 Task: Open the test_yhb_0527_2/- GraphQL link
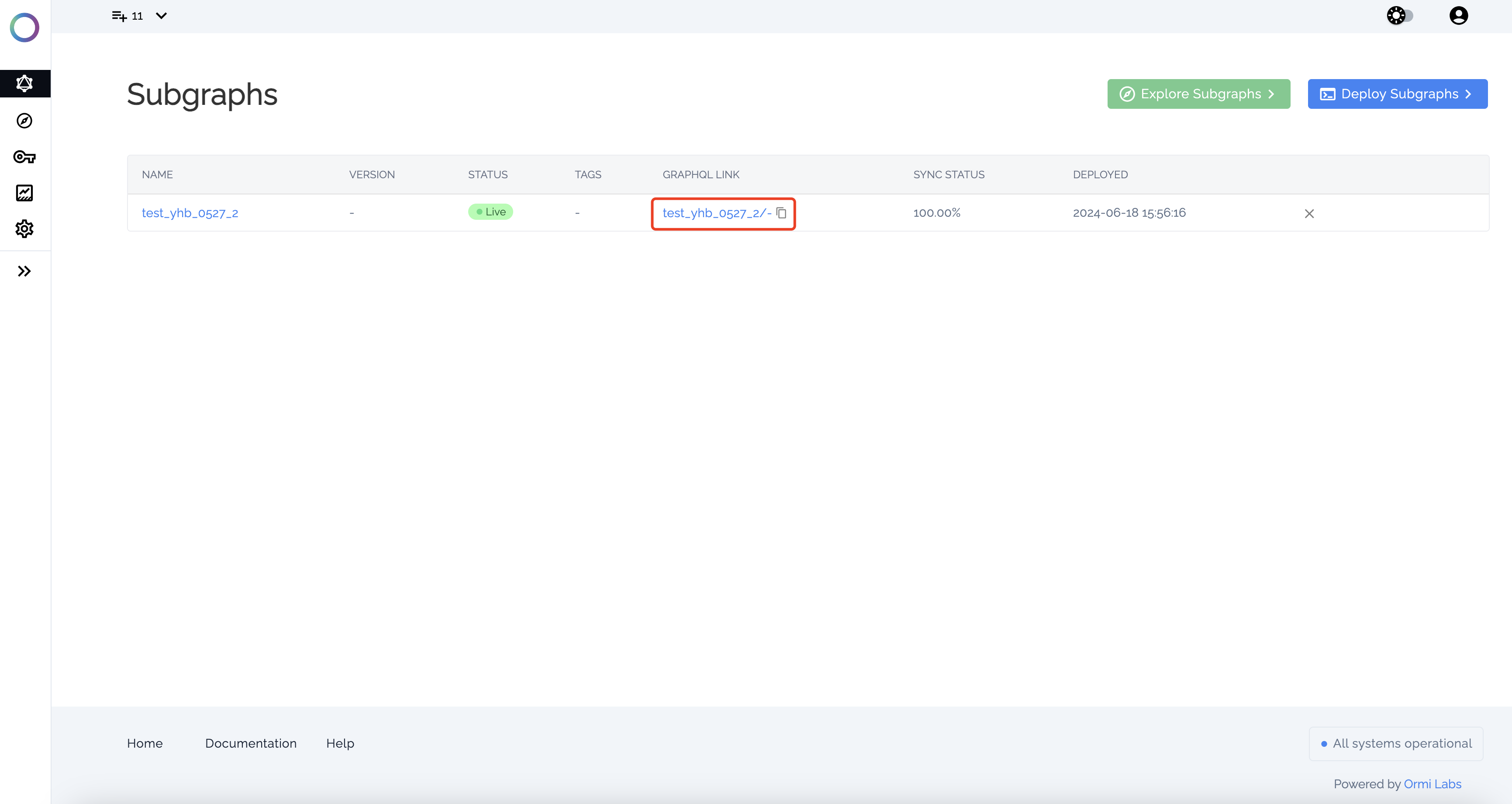click(x=716, y=213)
